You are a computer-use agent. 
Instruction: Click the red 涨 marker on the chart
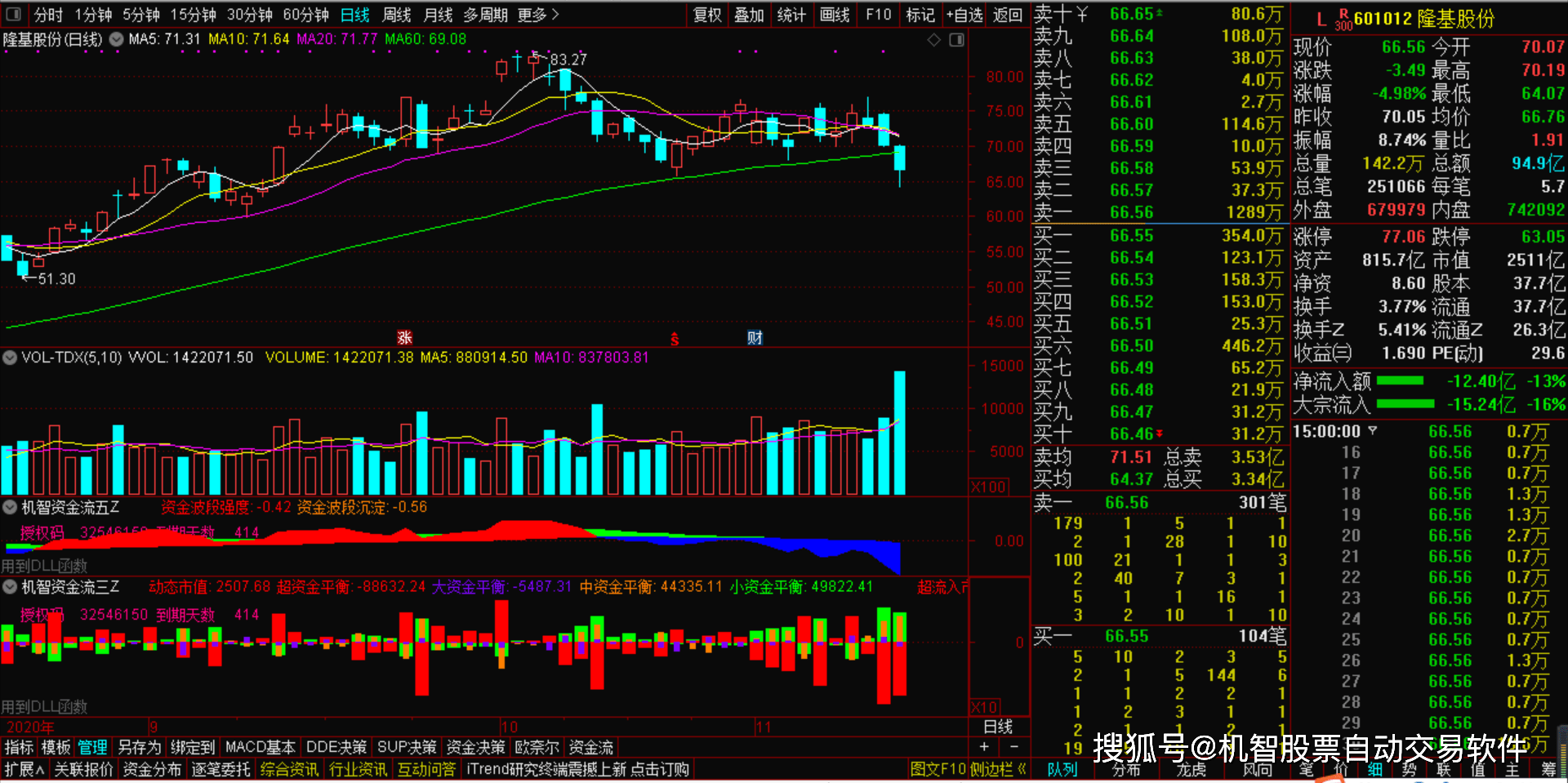(404, 337)
